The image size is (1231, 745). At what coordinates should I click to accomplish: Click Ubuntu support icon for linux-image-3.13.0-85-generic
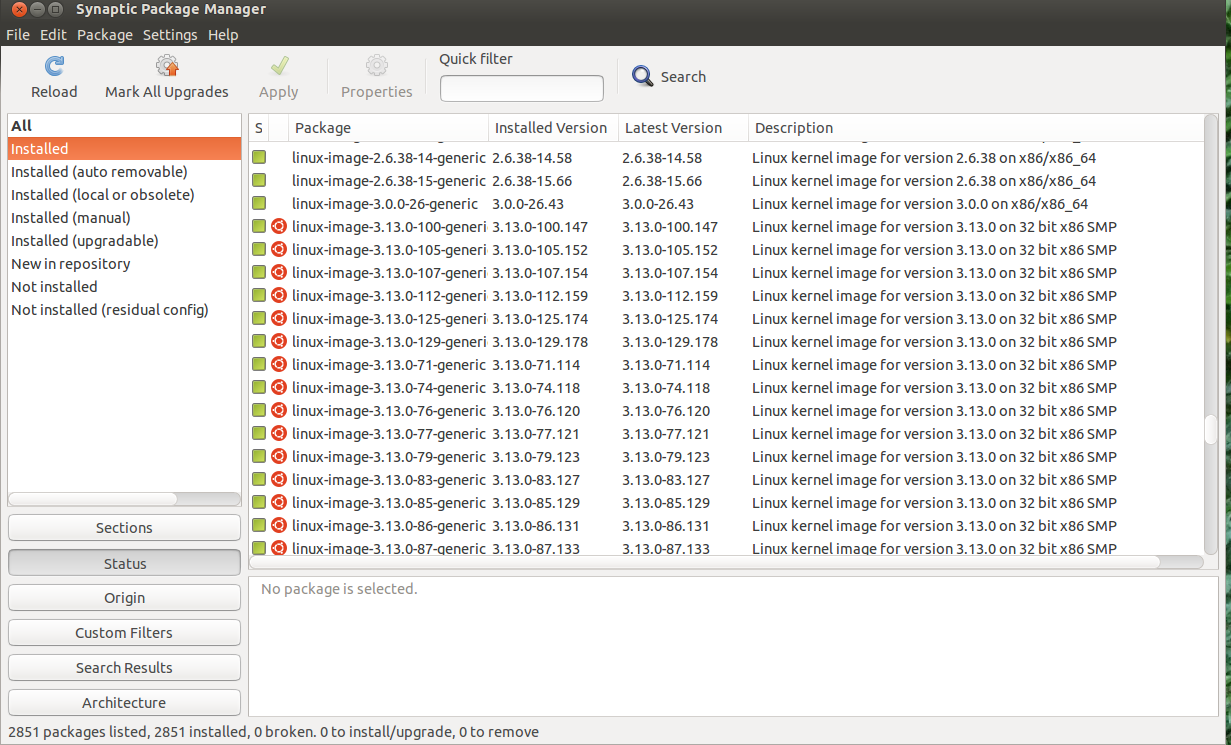point(279,503)
